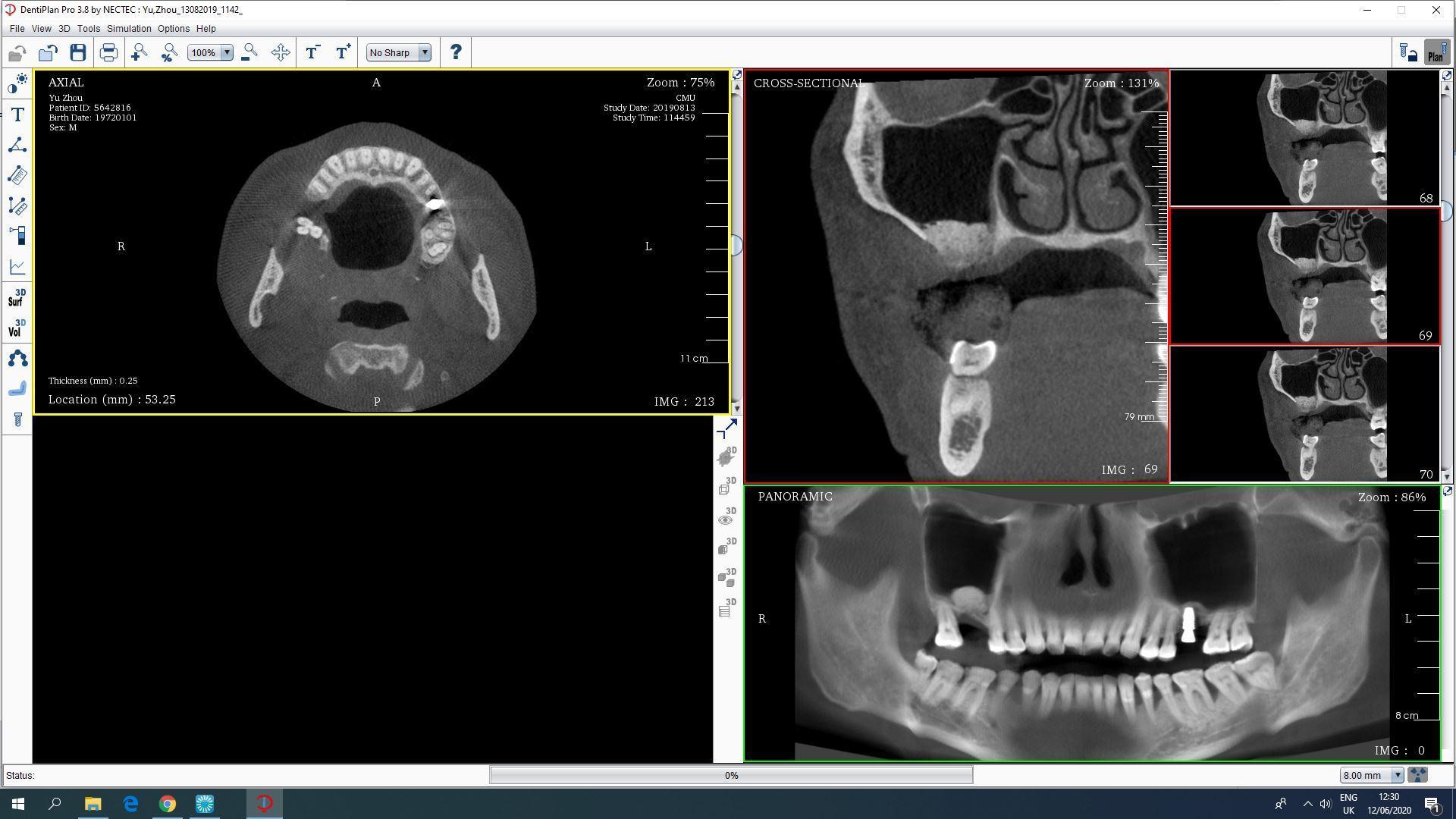Open the File menu
Viewport: 1456px width, 819px height.
[17, 28]
